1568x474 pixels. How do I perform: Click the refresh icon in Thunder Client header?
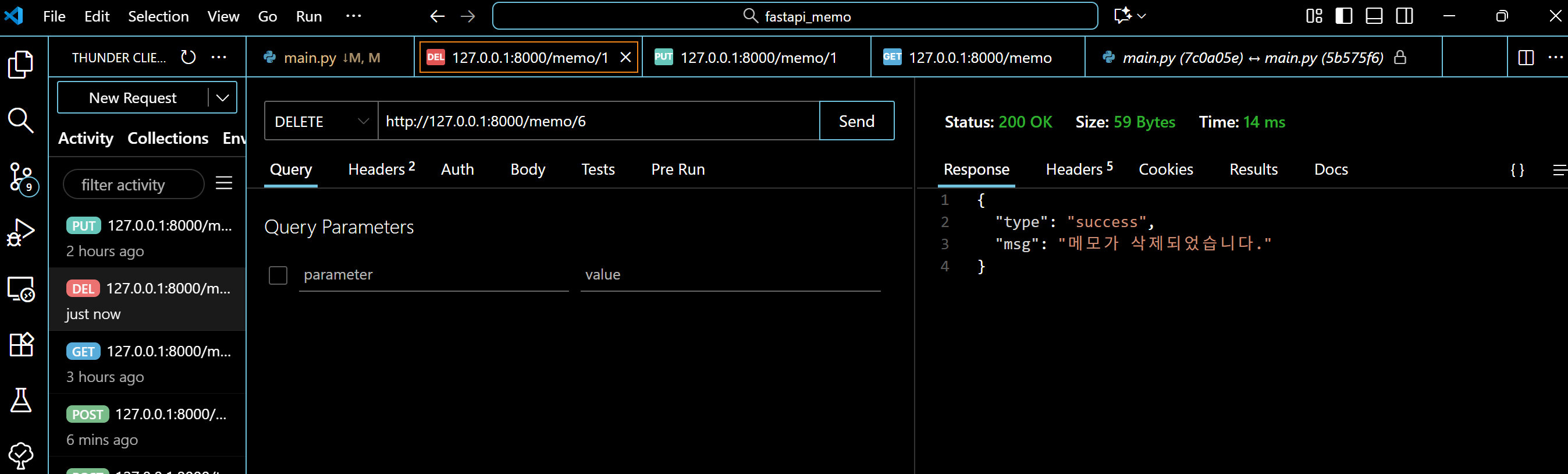pyautogui.click(x=188, y=57)
